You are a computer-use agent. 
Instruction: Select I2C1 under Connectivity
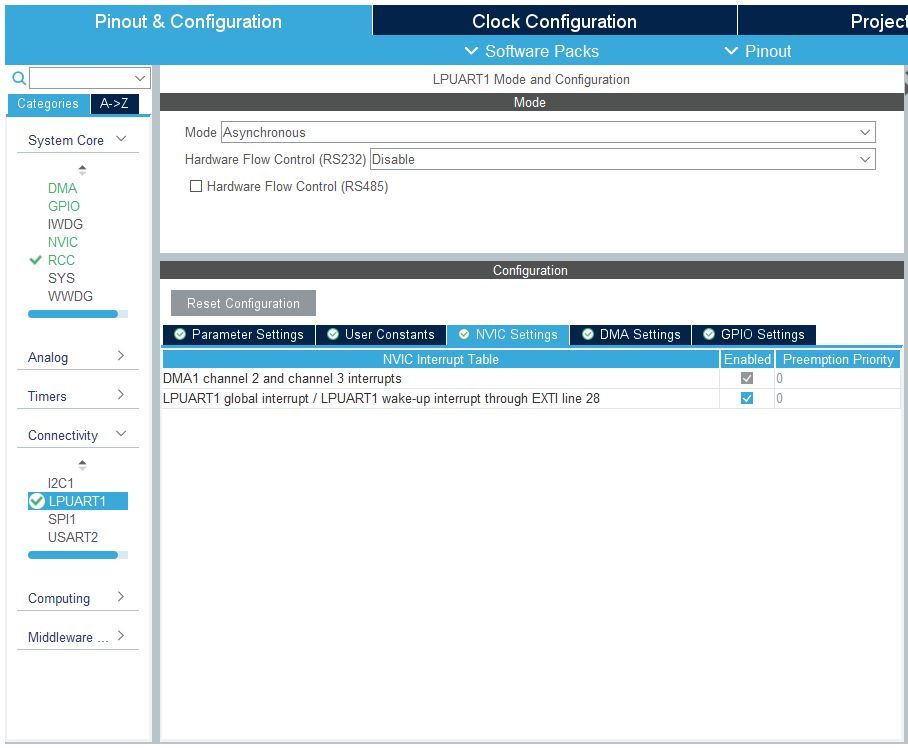(x=61, y=483)
